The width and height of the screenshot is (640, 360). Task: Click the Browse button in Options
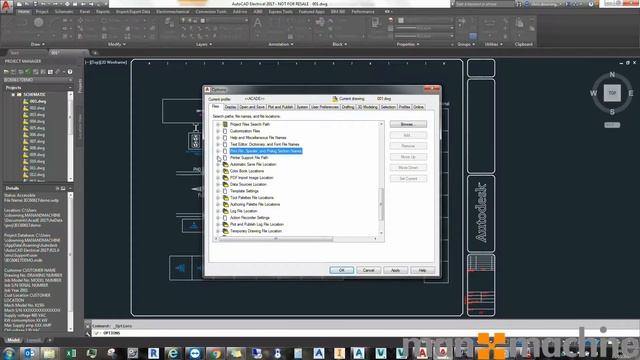pos(408,124)
